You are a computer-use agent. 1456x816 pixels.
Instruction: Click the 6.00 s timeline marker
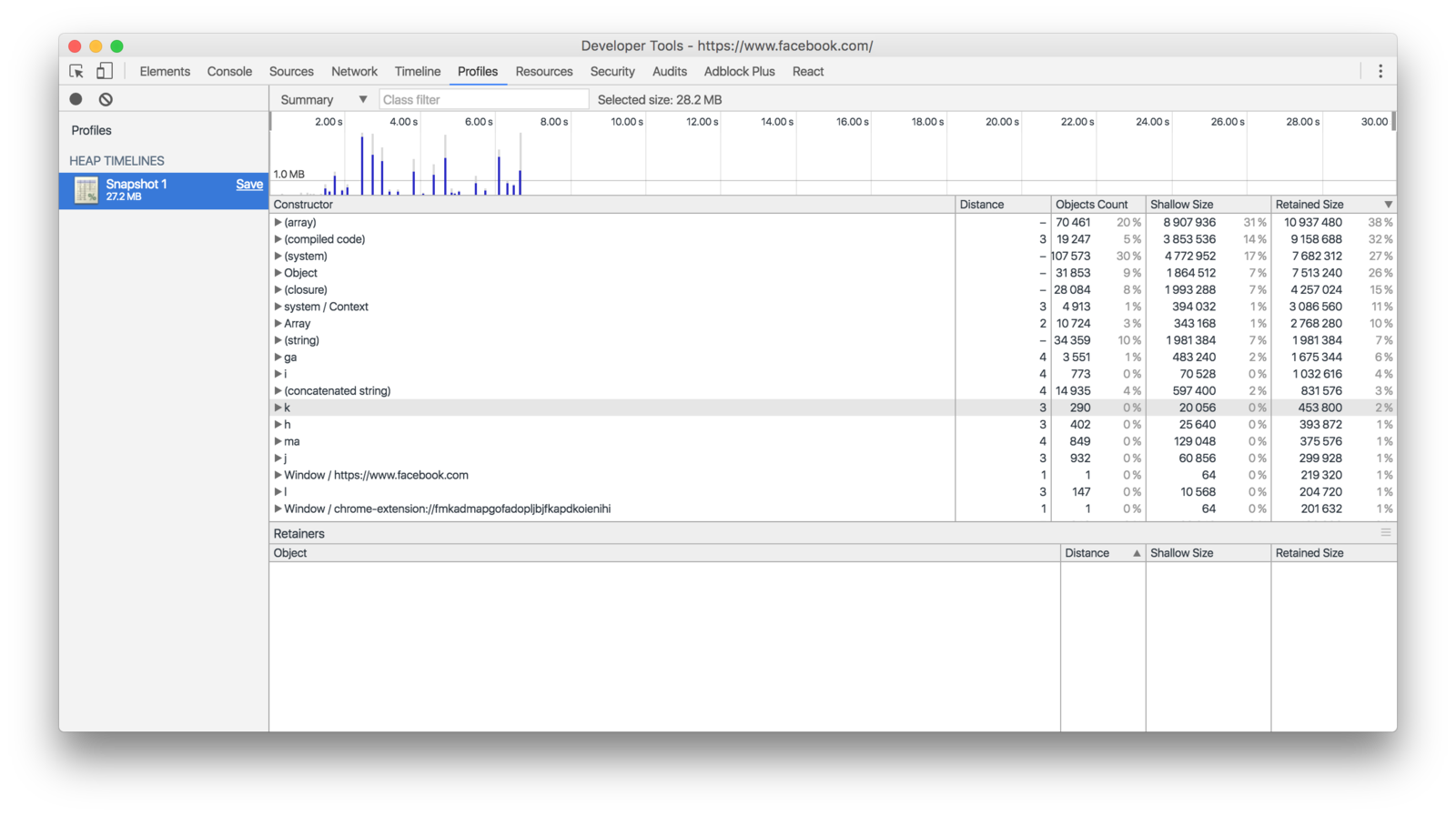[x=479, y=122]
